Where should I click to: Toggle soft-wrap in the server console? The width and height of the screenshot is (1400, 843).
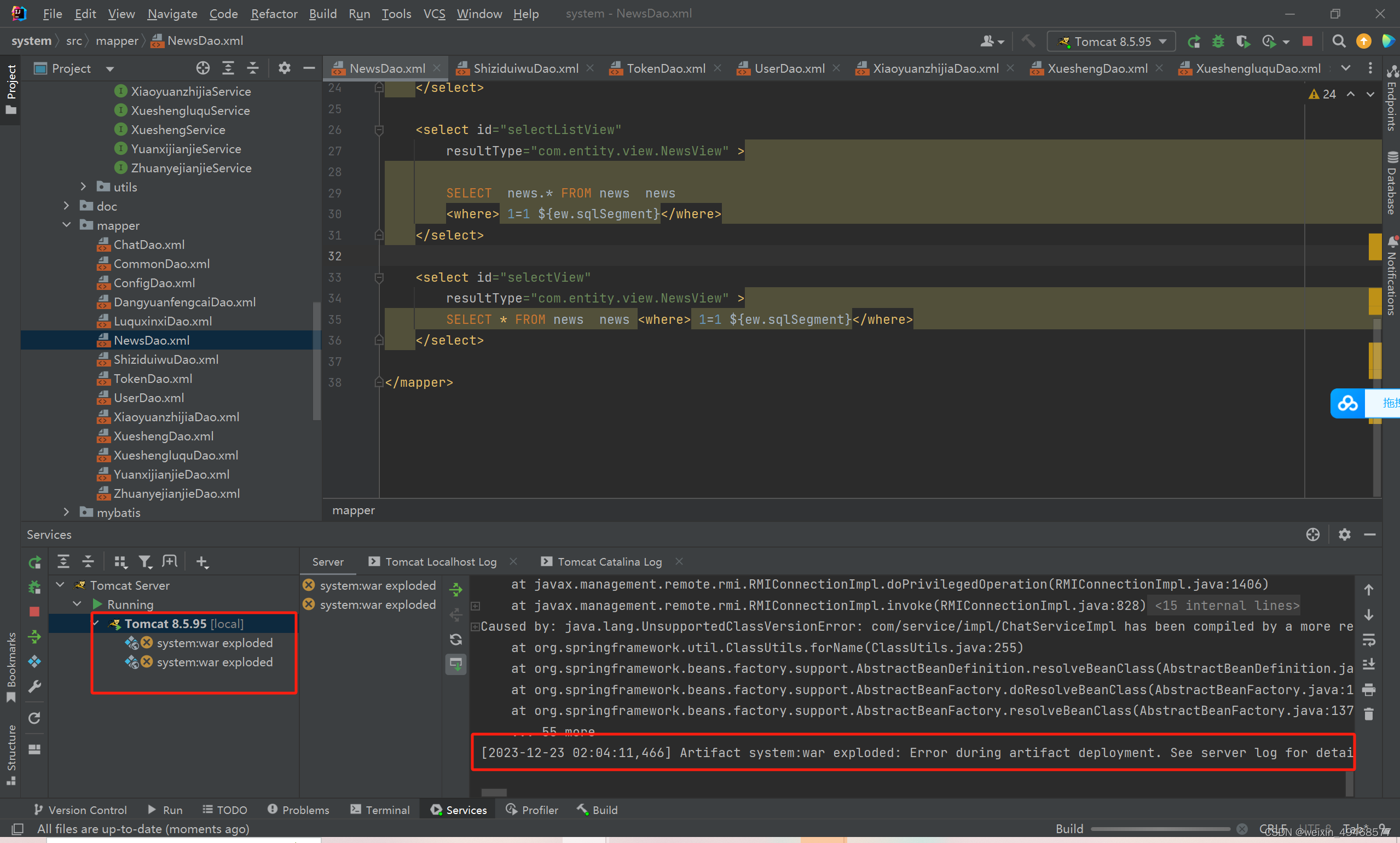1369,640
